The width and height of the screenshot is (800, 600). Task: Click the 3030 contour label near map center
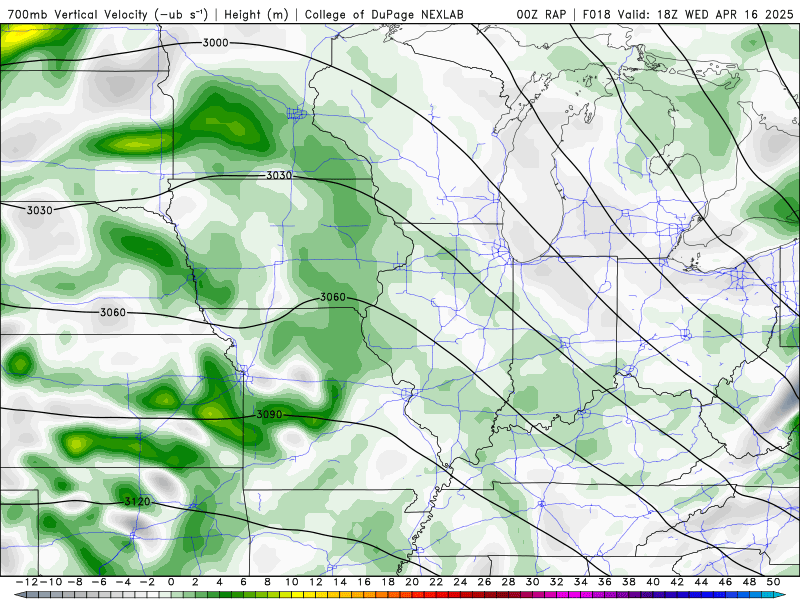pos(279,176)
